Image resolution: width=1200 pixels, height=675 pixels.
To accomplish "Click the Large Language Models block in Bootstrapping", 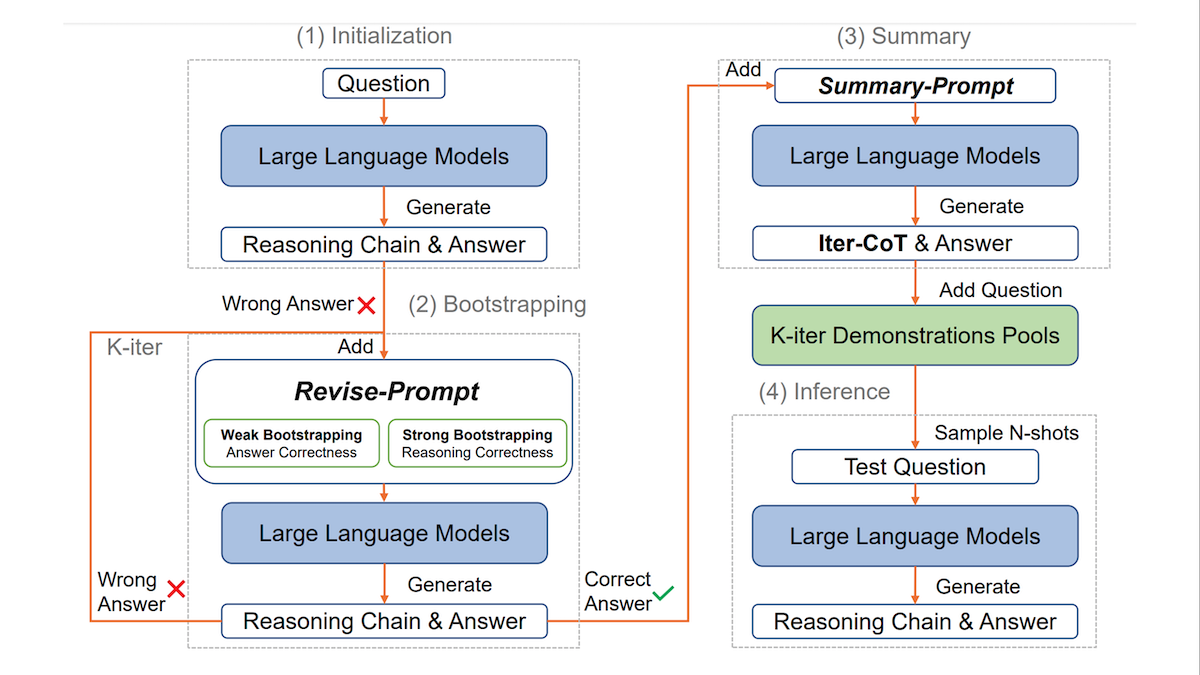I will 384,533.
